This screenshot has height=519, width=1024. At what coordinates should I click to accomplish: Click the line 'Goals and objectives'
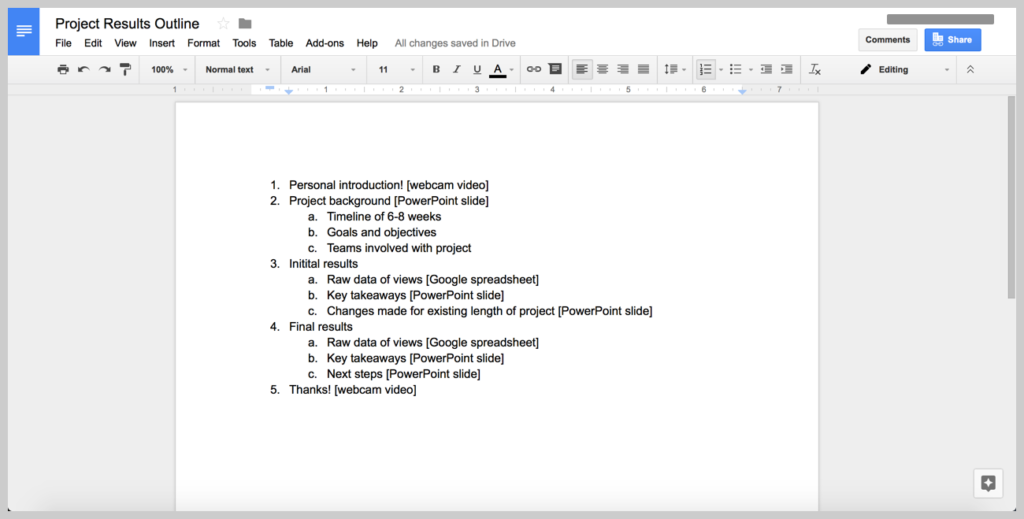coord(381,232)
